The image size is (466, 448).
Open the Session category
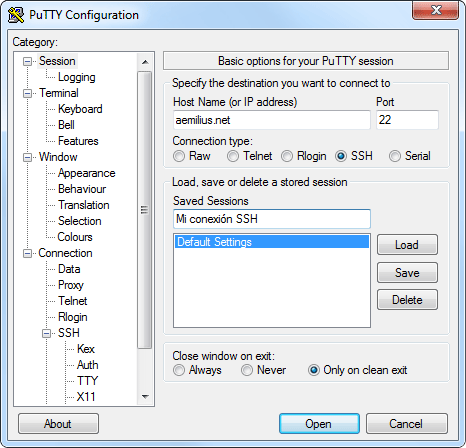[x=57, y=61]
